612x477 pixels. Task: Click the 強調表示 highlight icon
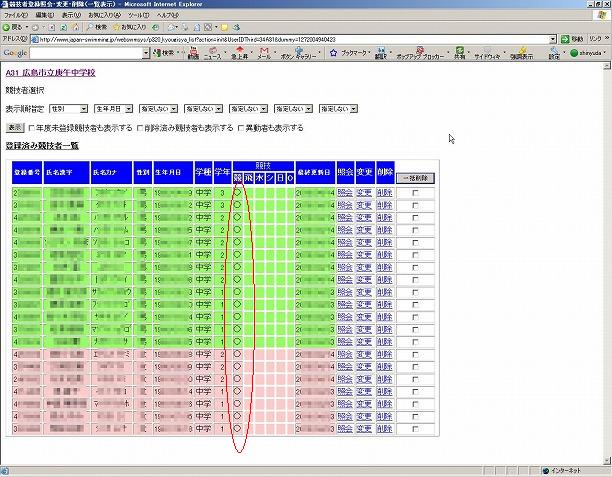coord(522,53)
